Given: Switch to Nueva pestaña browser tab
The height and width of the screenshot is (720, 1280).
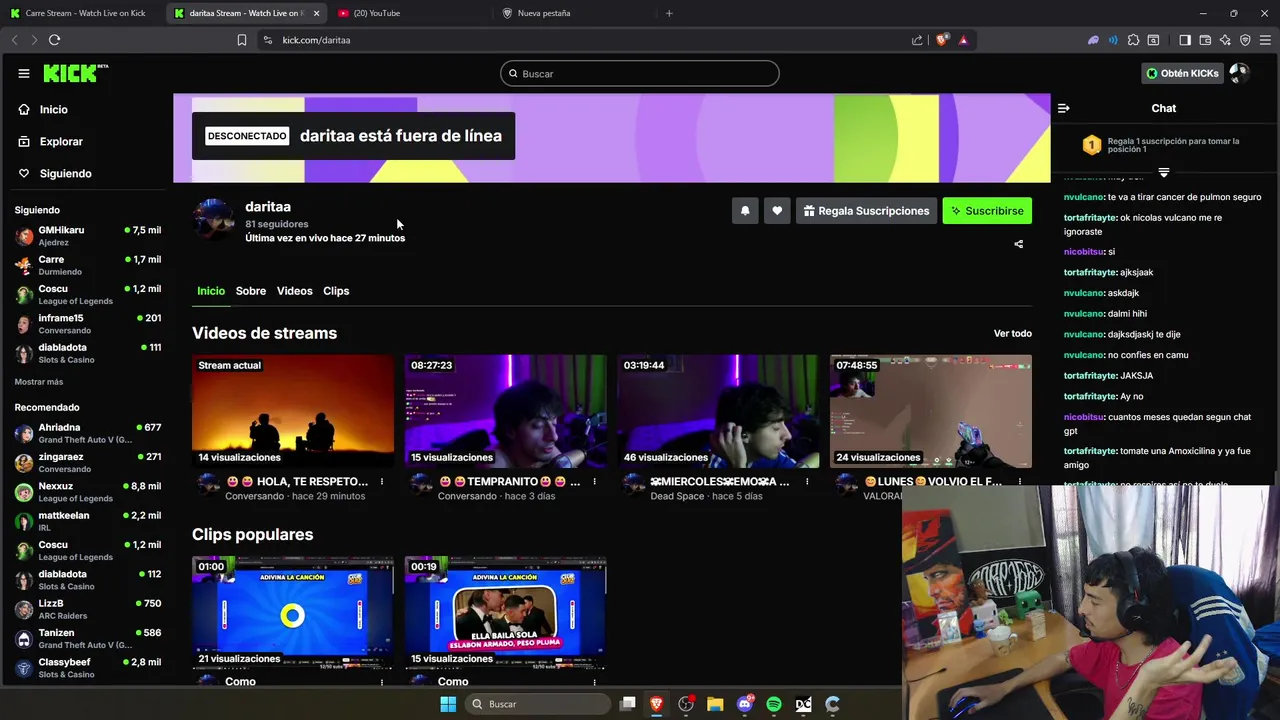Looking at the screenshot, I should [574, 13].
